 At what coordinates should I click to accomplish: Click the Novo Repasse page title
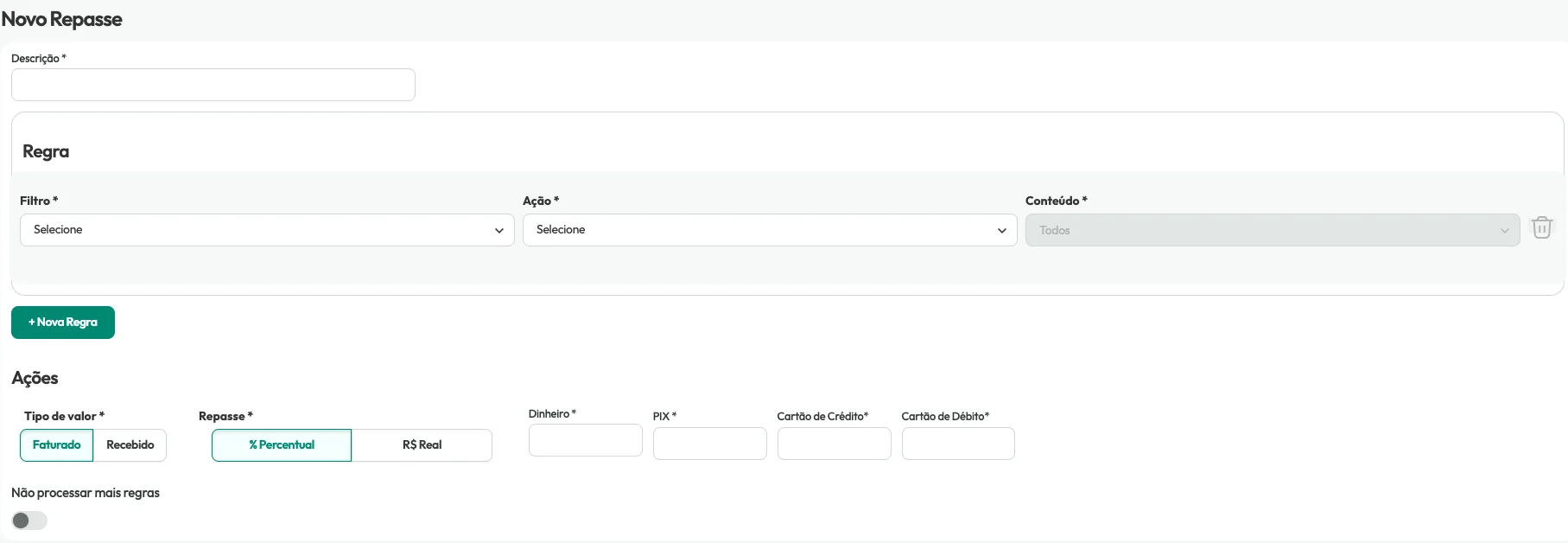(x=62, y=19)
